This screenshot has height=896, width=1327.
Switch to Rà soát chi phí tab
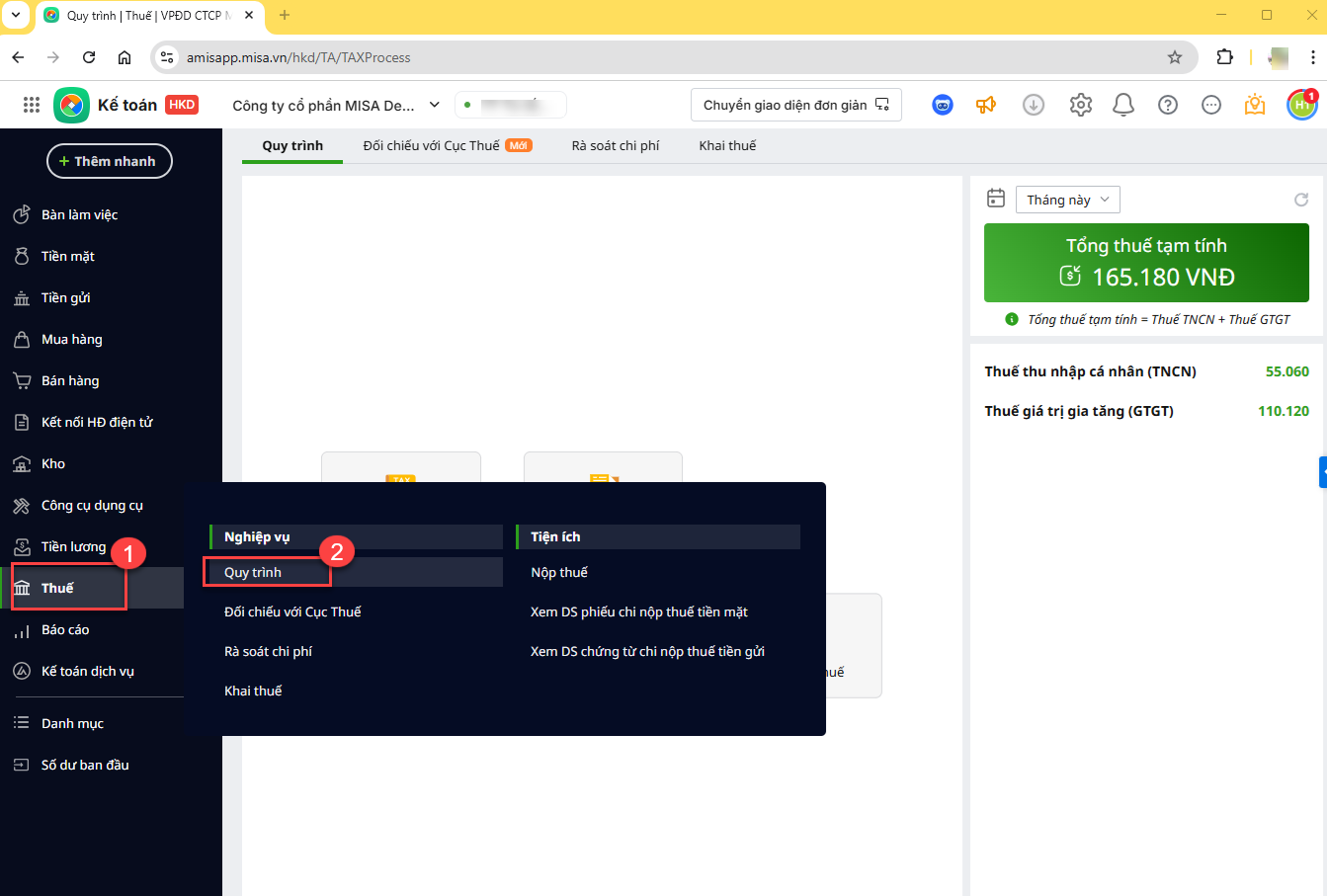pos(615,145)
